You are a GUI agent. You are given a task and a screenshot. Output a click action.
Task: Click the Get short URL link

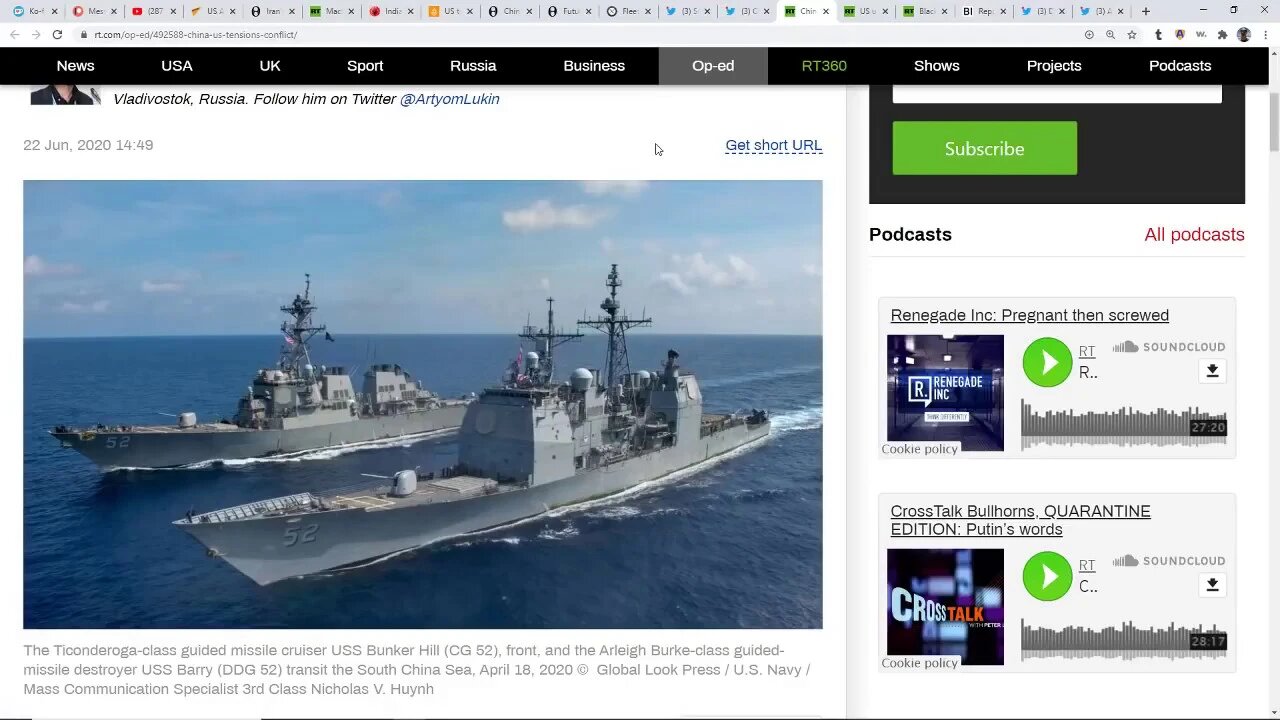pos(774,145)
